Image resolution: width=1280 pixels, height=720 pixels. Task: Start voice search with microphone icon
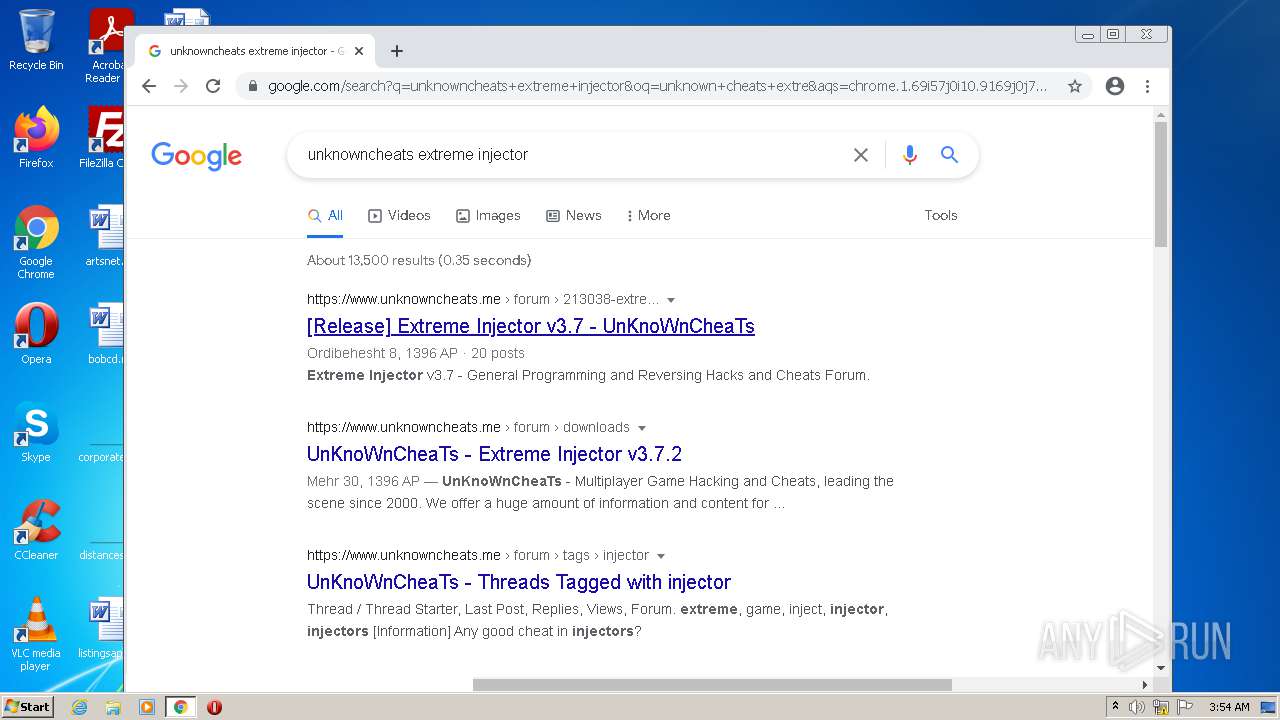[909, 155]
